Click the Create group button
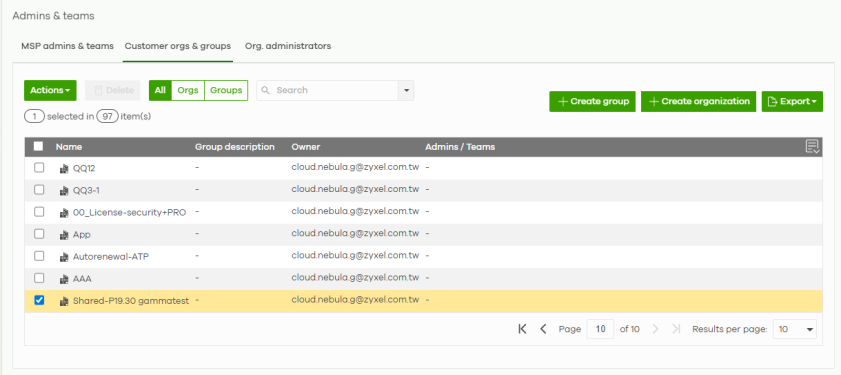841x375 pixels. [593, 101]
